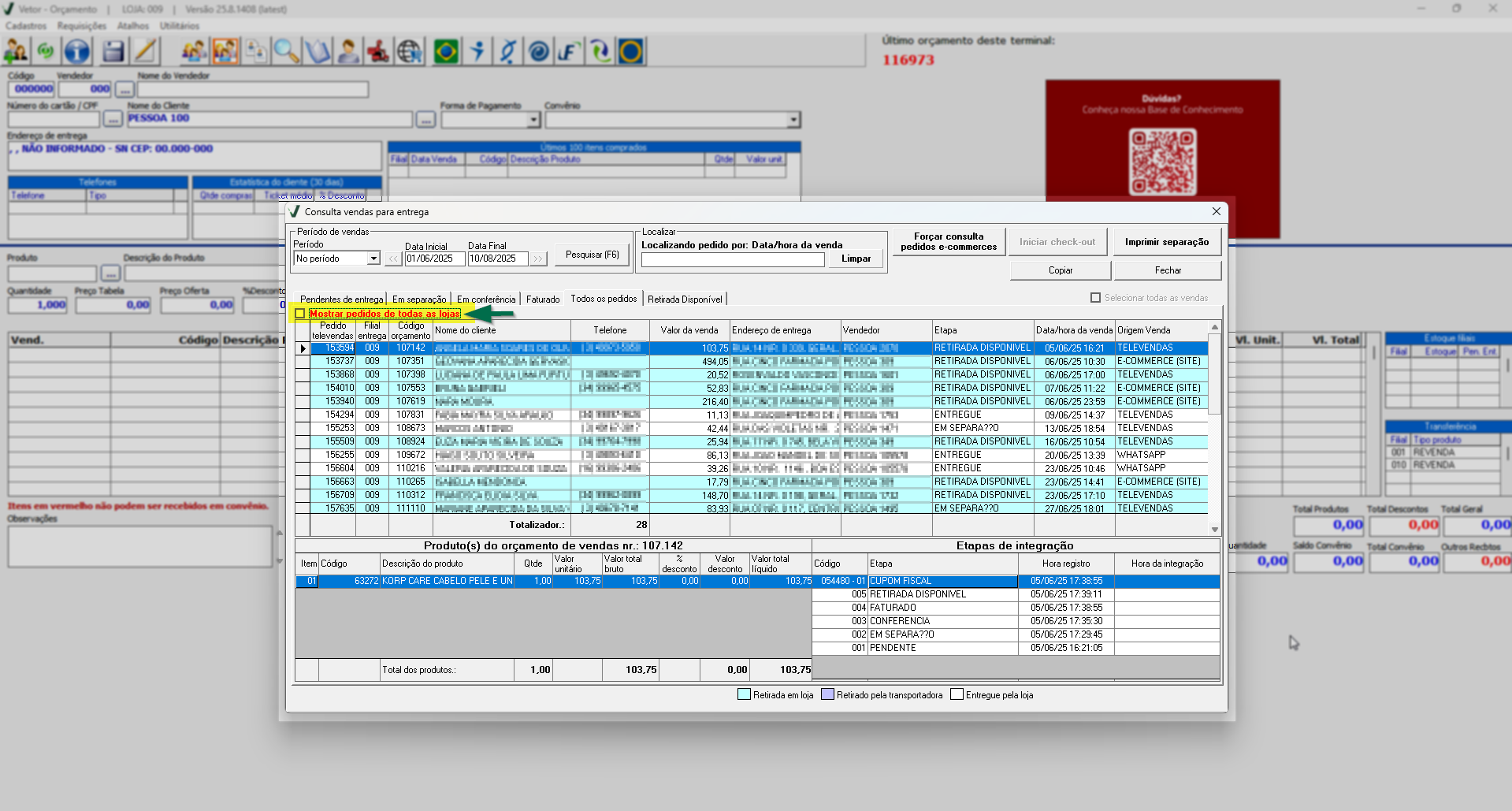Open the Atalhos menu
The width and height of the screenshot is (1512, 811).
click(x=133, y=26)
